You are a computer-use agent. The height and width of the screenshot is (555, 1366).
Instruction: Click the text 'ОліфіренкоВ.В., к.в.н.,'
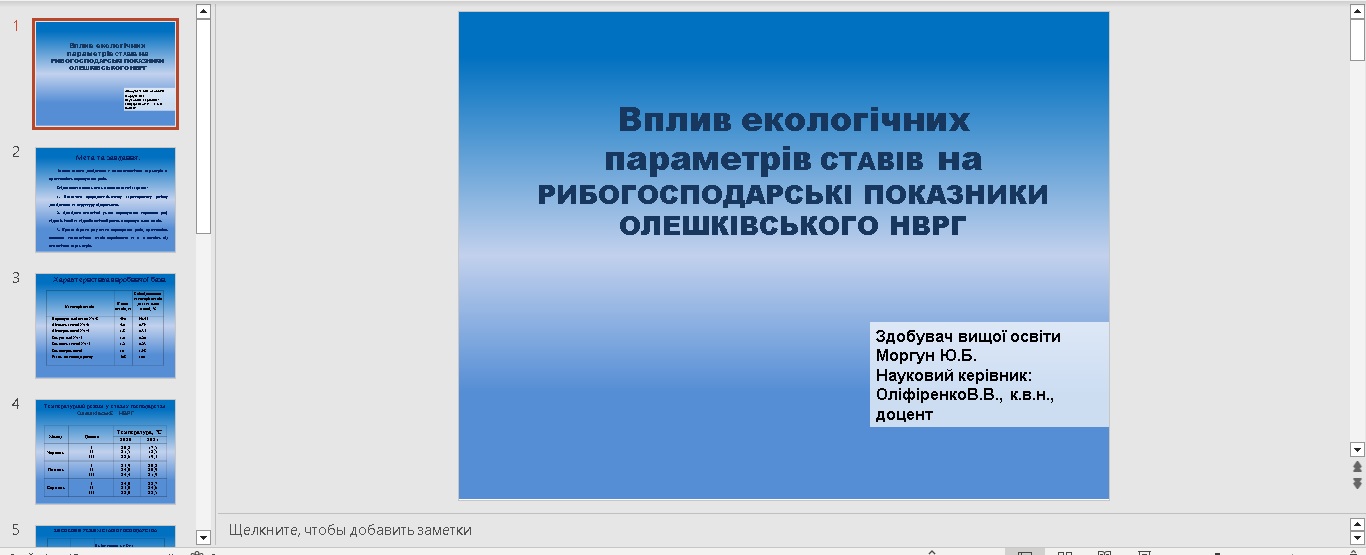click(965, 395)
